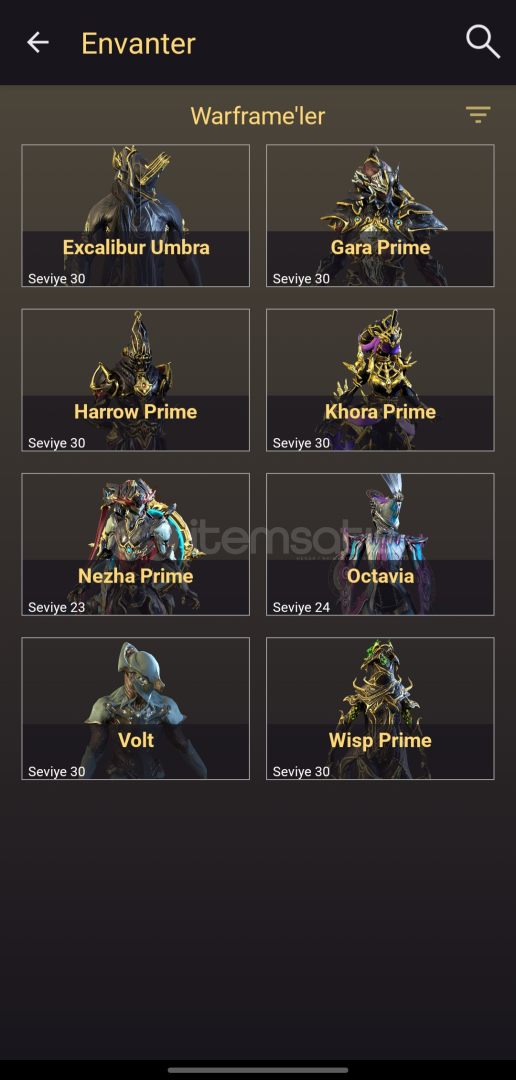516x1080 pixels.
Task: Tap the system home gesture bar
Action: click(x=258, y=1070)
